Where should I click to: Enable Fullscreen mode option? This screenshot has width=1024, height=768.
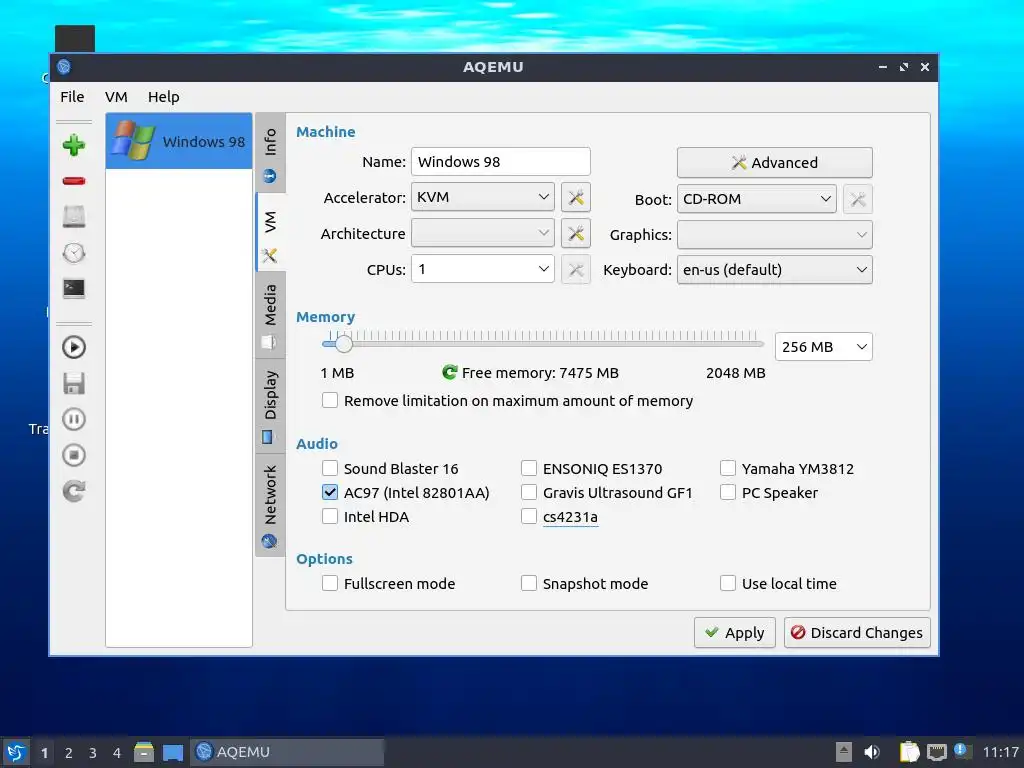(x=330, y=583)
